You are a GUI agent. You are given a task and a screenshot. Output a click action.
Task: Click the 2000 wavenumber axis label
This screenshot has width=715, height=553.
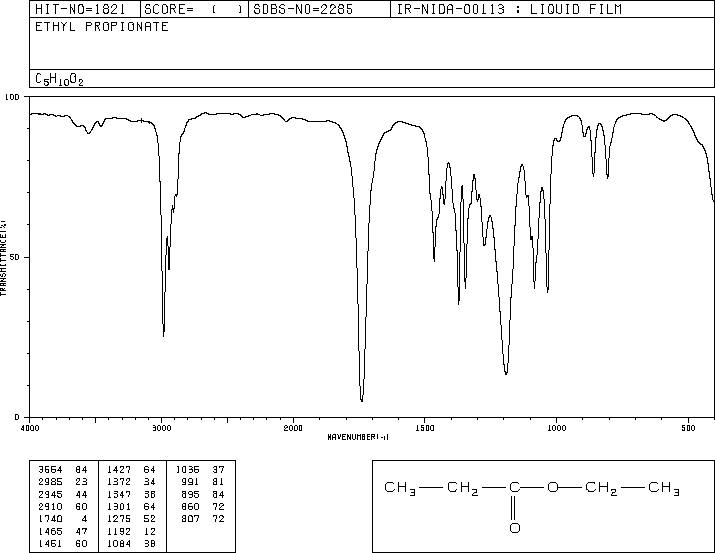(x=293, y=428)
